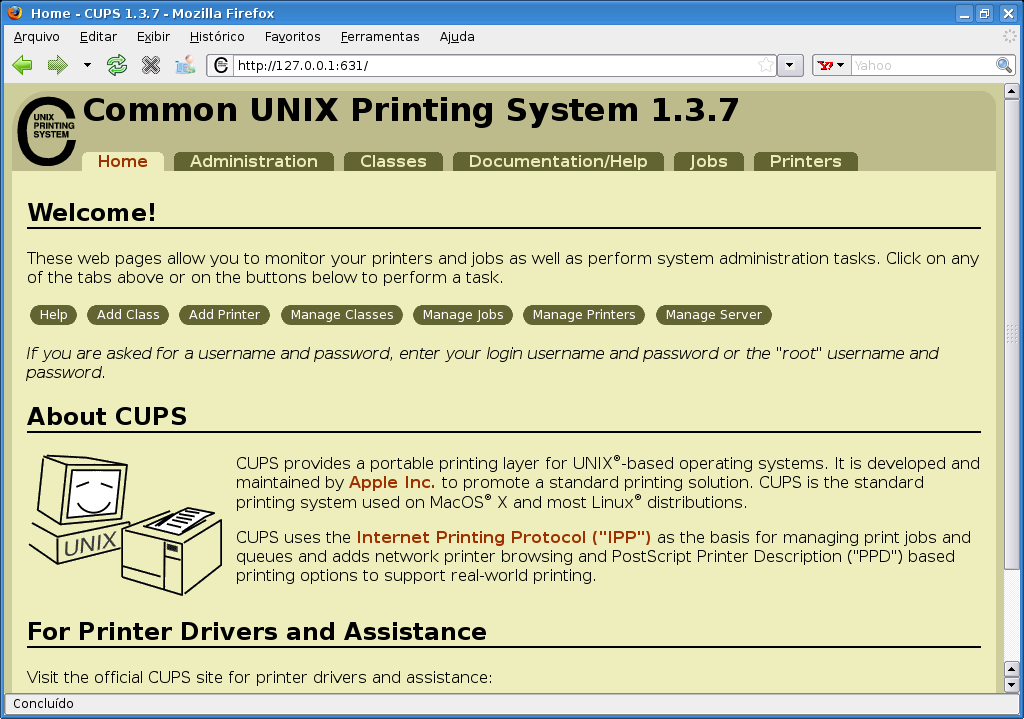
Task: Click the Help button
Action: click(x=54, y=315)
